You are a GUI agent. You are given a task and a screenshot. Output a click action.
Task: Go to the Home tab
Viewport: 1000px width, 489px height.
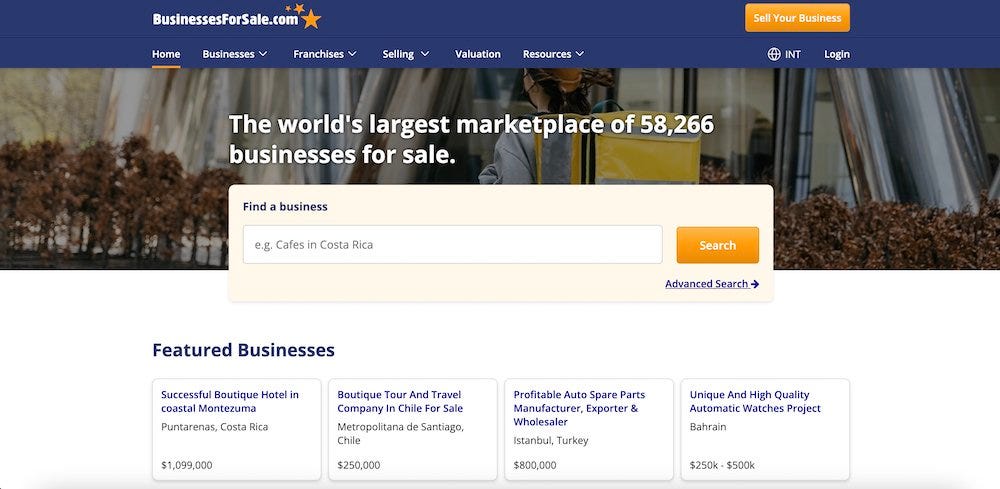pyautogui.click(x=166, y=54)
